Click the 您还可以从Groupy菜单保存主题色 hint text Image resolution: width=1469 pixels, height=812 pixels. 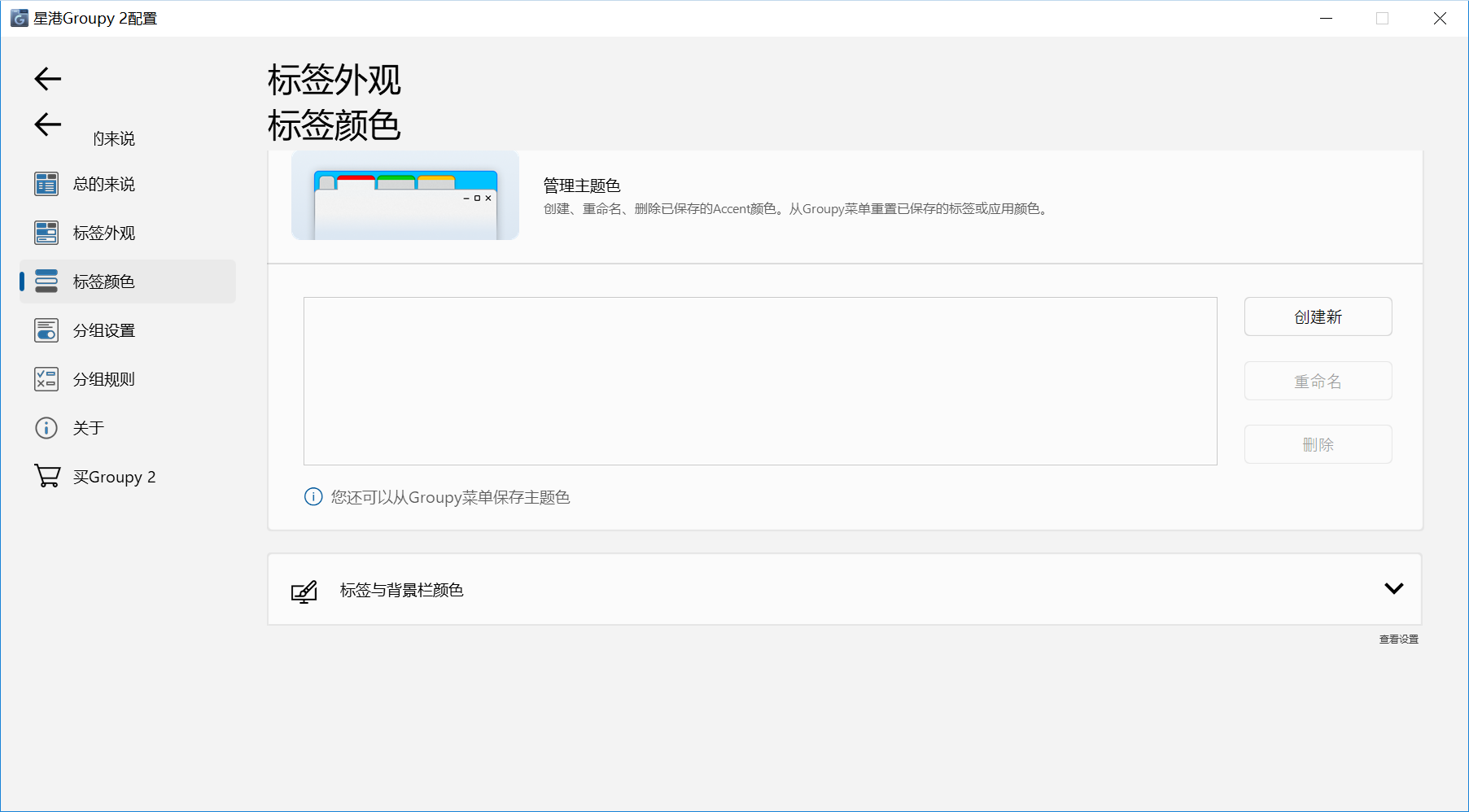450,497
